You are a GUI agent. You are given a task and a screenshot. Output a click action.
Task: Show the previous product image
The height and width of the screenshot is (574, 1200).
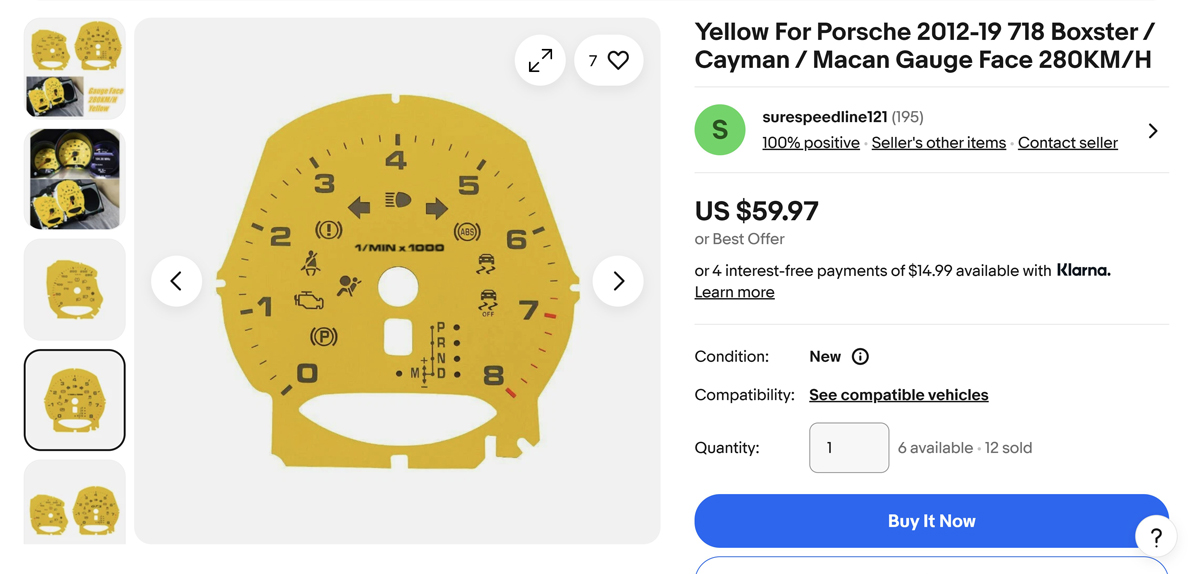point(176,281)
